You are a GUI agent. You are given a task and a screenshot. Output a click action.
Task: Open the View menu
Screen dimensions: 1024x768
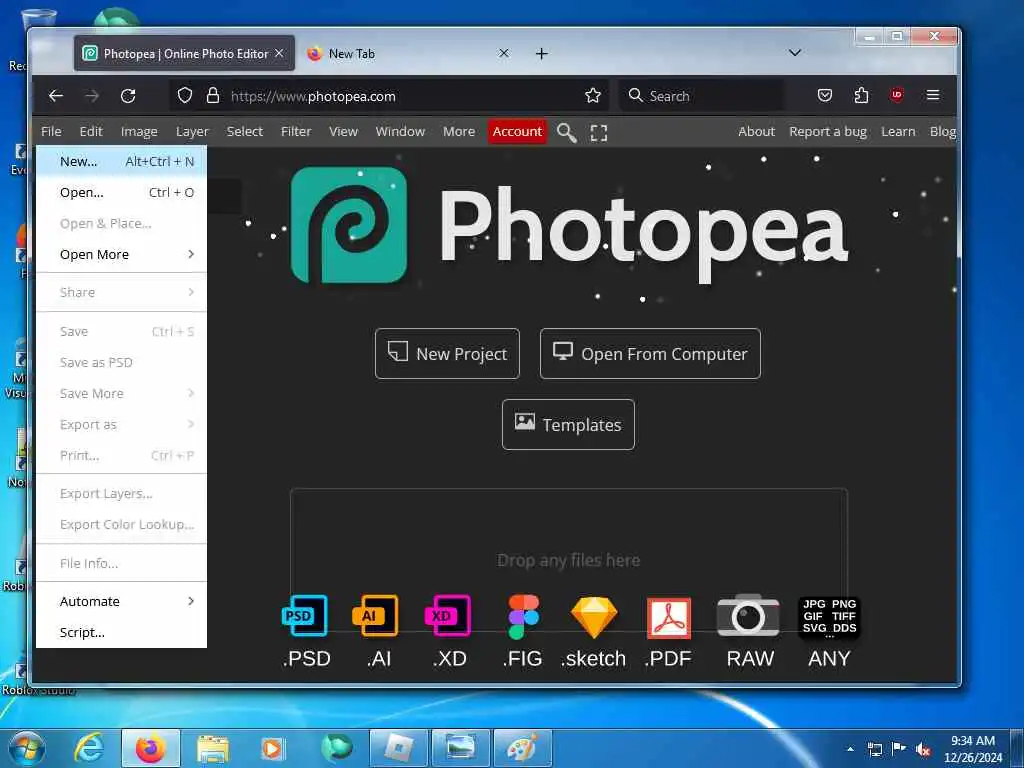pos(344,131)
